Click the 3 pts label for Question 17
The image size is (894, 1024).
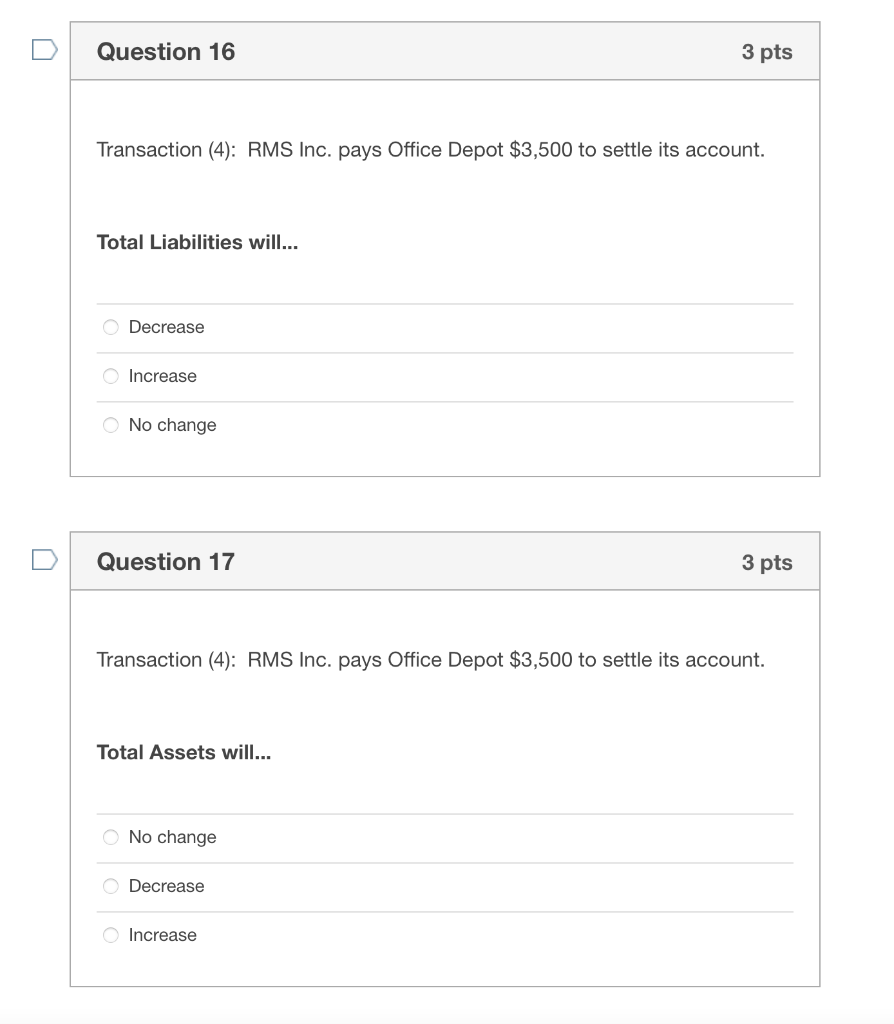click(766, 562)
